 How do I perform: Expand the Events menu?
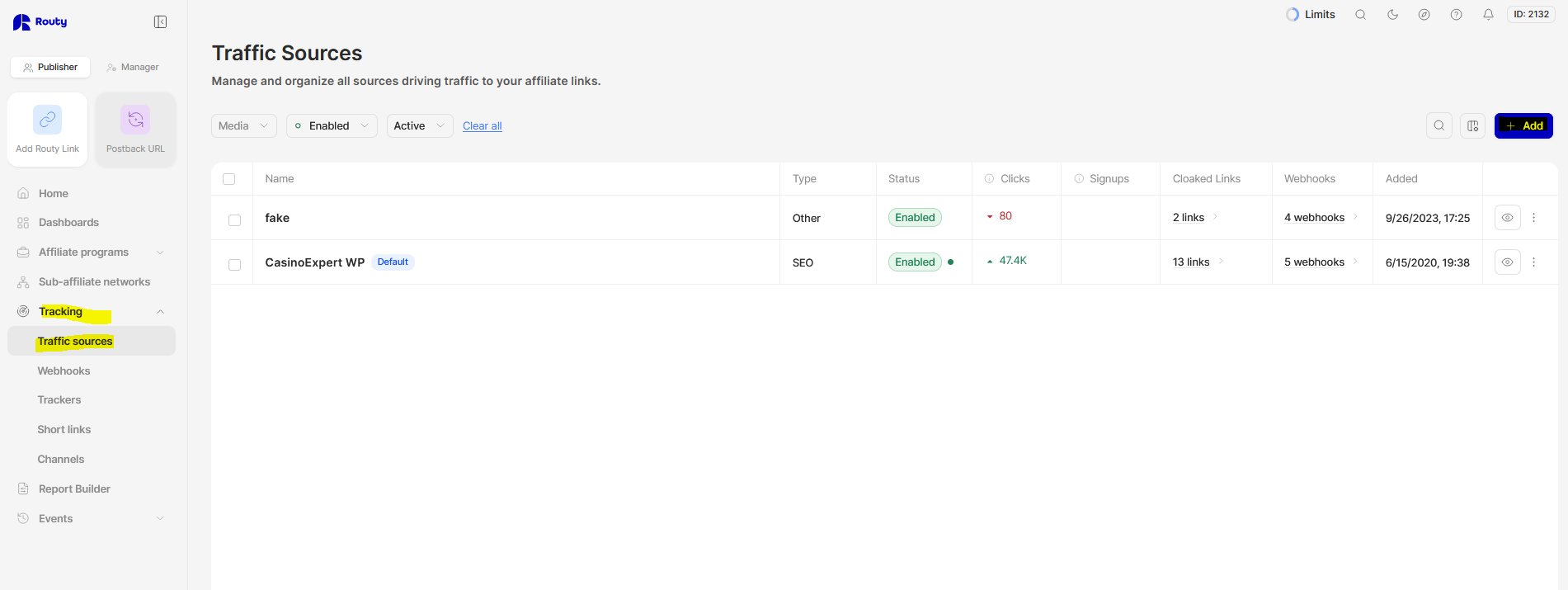92,519
